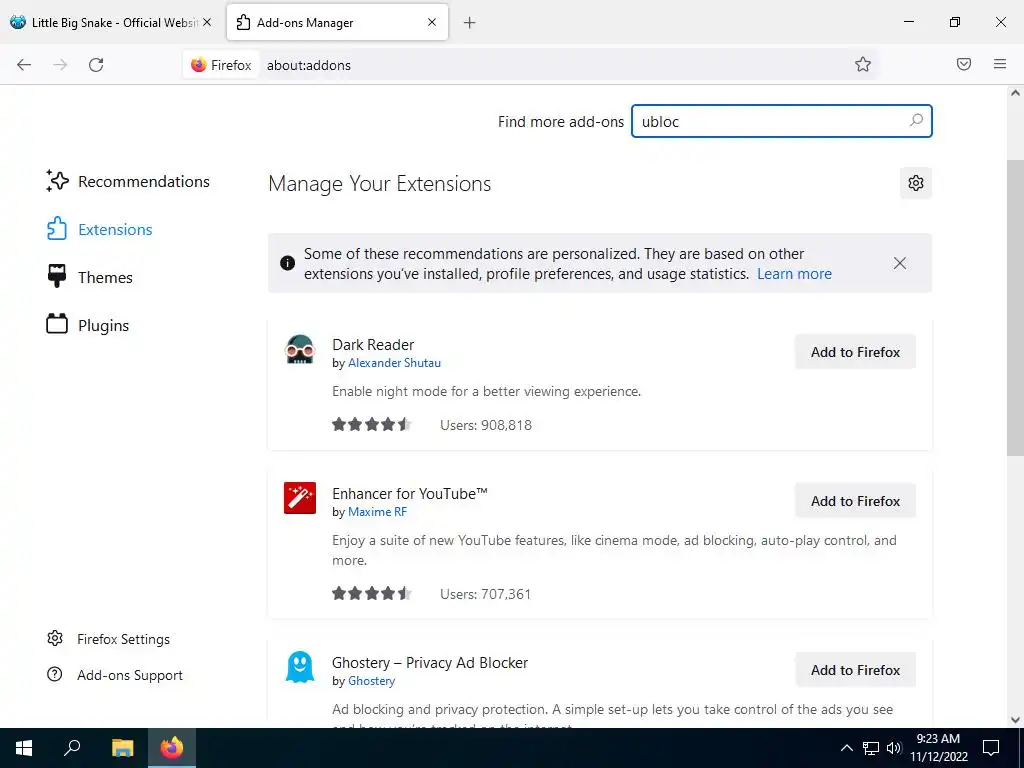The width and height of the screenshot is (1024, 768).
Task: Open the extensions tools gear menu
Action: 916,183
